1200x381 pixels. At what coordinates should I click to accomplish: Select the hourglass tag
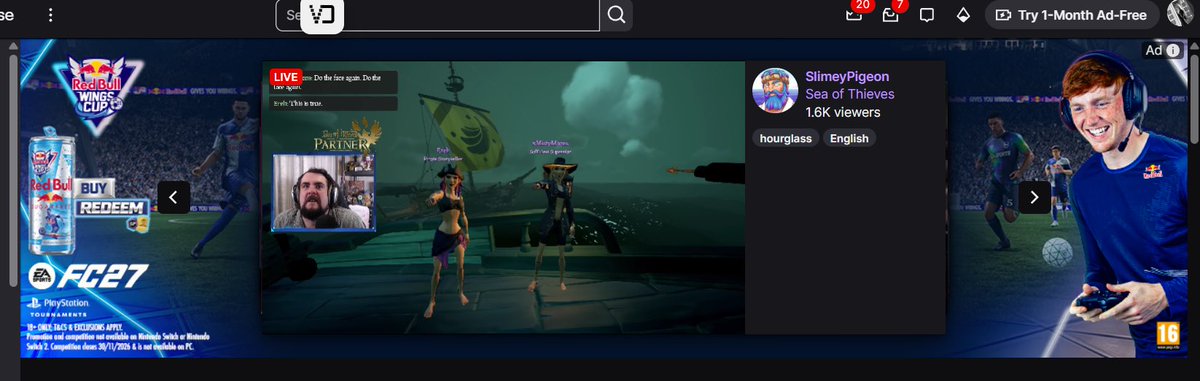(785, 138)
